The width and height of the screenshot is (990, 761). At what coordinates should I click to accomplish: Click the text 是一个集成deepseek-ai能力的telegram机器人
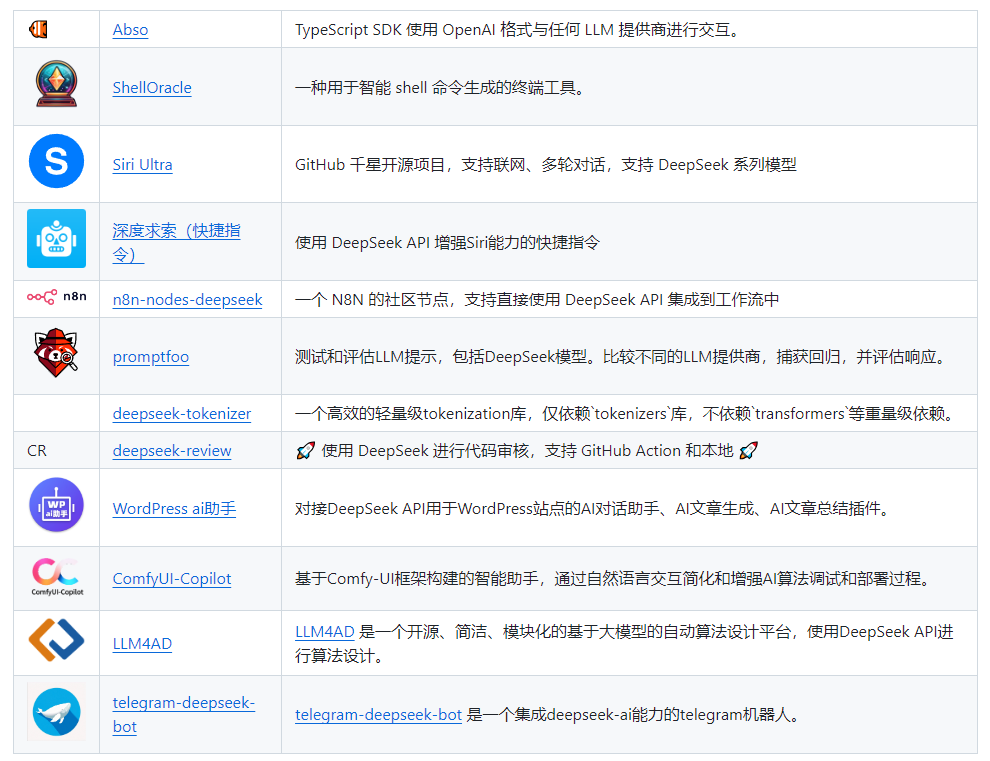click(635, 715)
